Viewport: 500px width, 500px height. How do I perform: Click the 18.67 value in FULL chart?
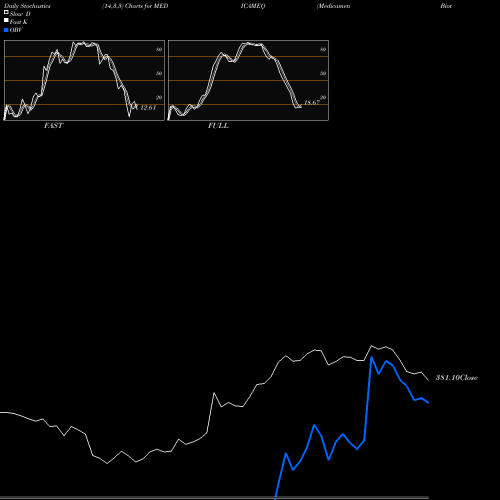tap(312, 103)
